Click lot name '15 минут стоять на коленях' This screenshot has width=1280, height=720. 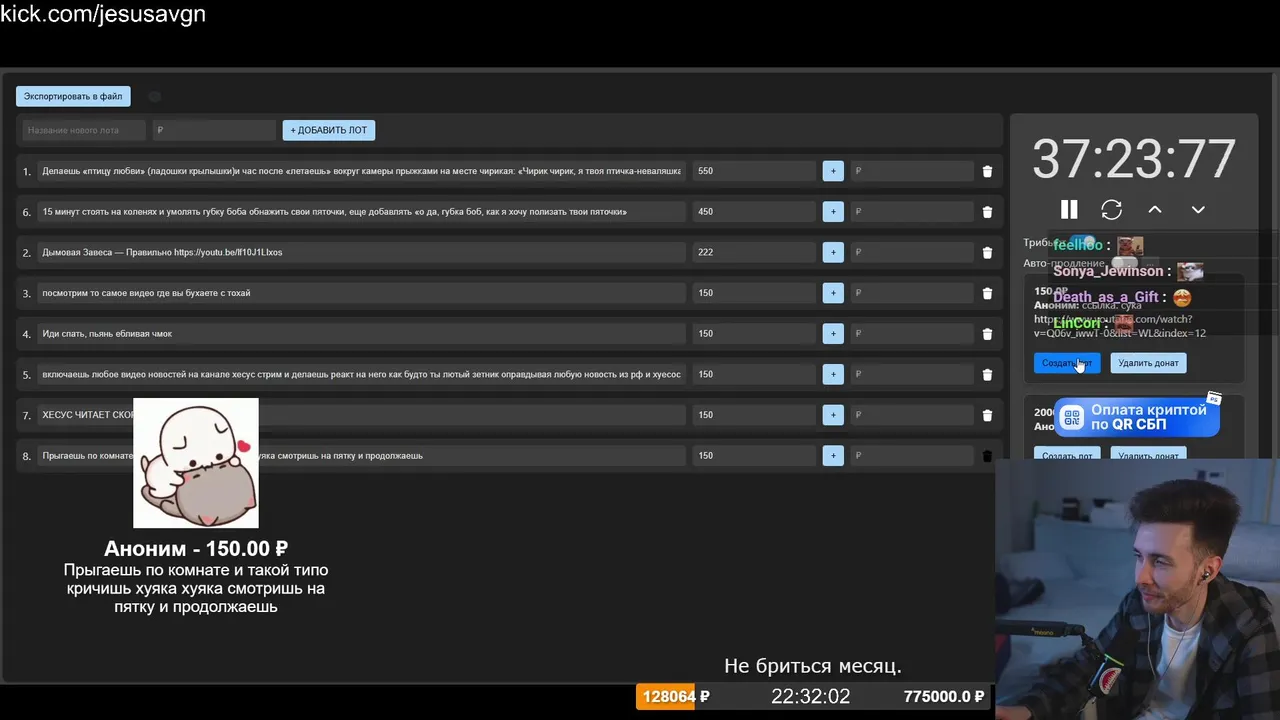click(361, 212)
